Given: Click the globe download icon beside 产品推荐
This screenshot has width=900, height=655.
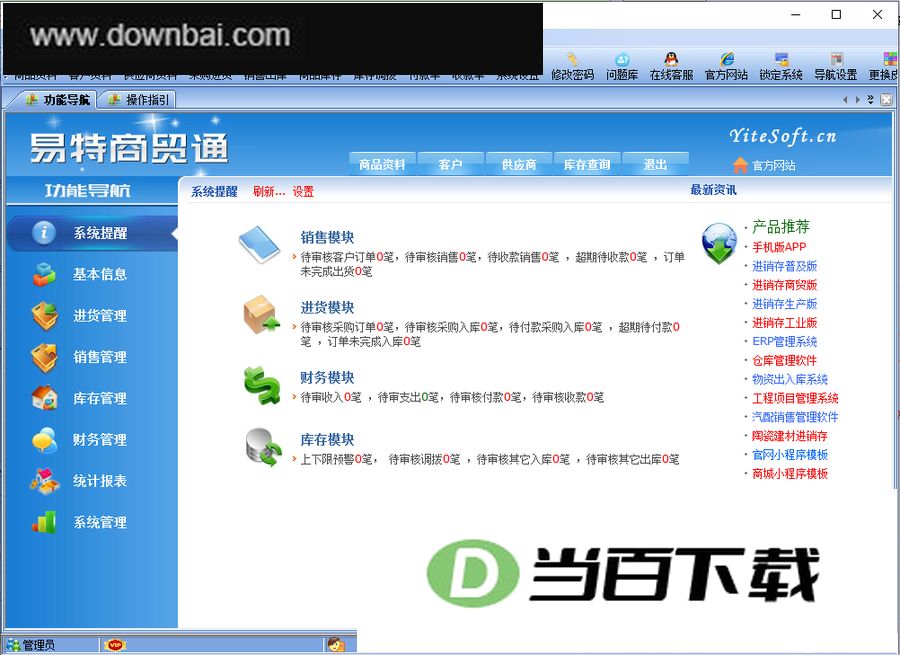Looking at the screenshot, I should [x=719, y=243].
